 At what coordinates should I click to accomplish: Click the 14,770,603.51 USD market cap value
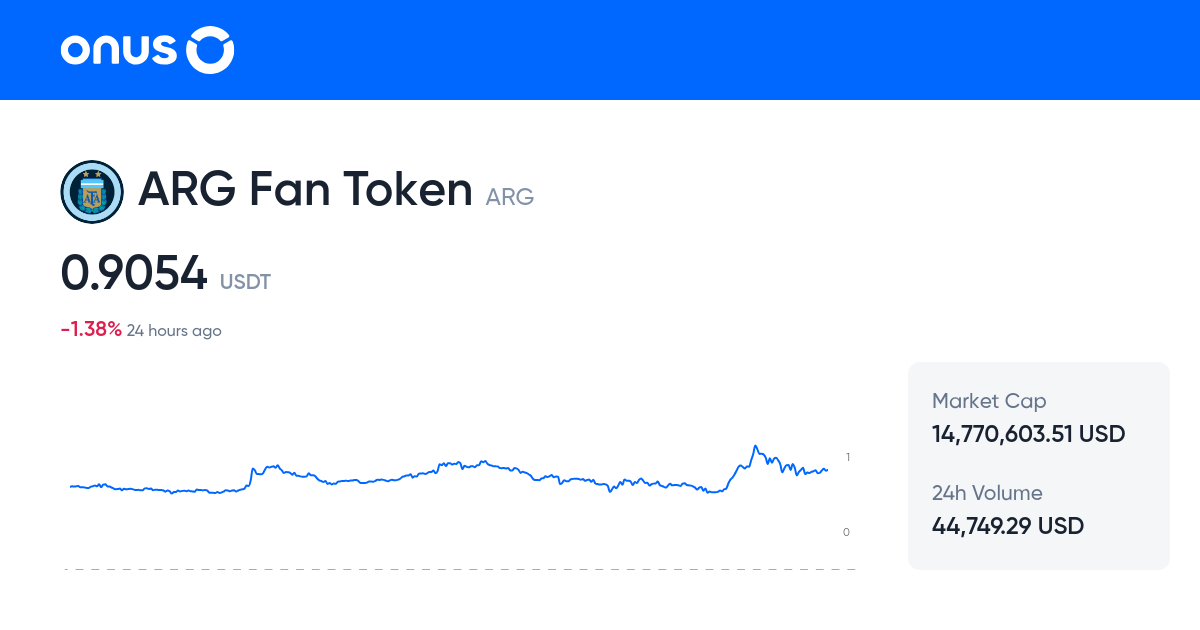[x=1028, y=434]
